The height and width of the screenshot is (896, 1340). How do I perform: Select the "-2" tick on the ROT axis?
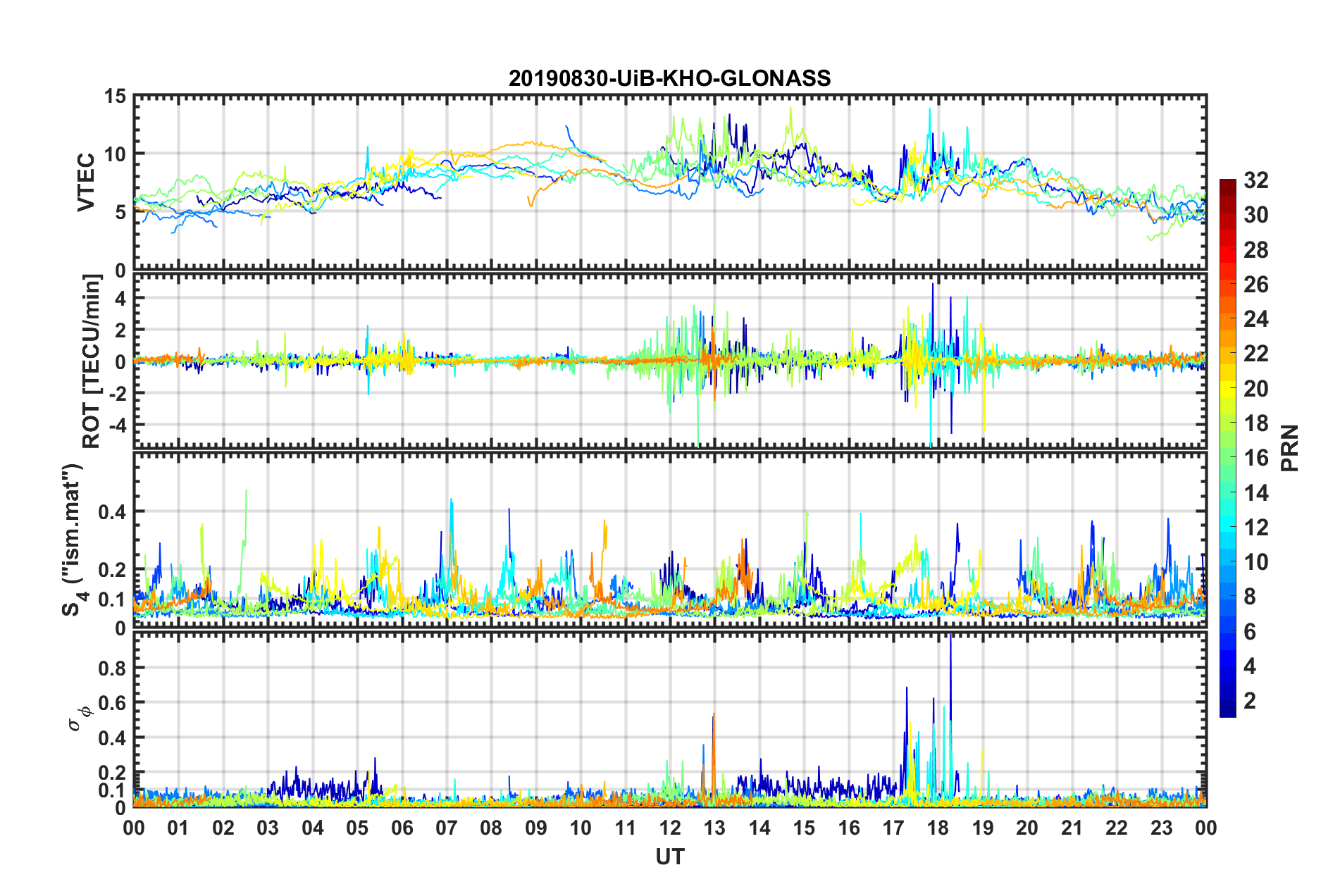coord(118,393)
